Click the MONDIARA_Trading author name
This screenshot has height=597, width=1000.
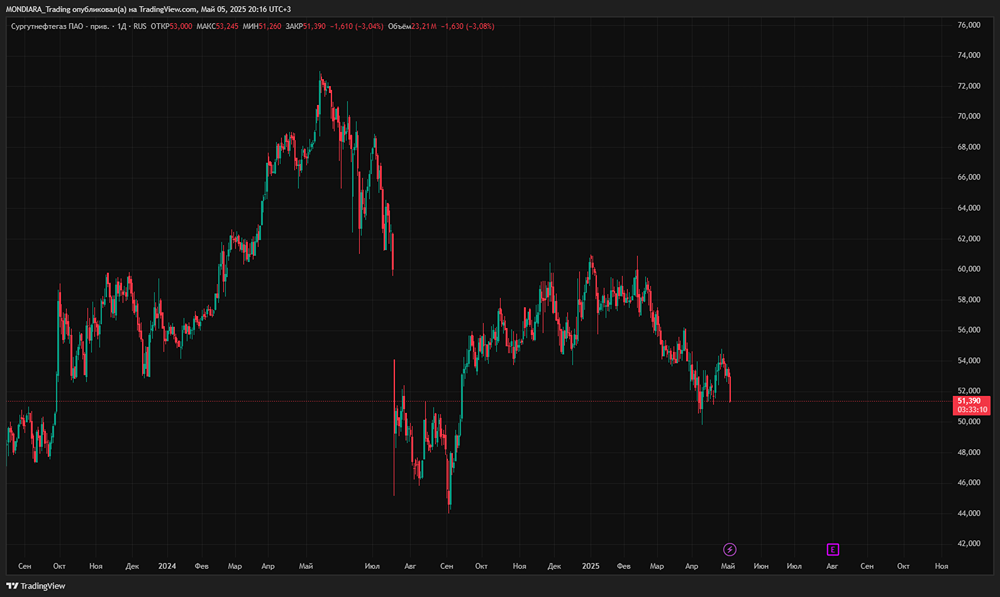[x=38, y=9]
